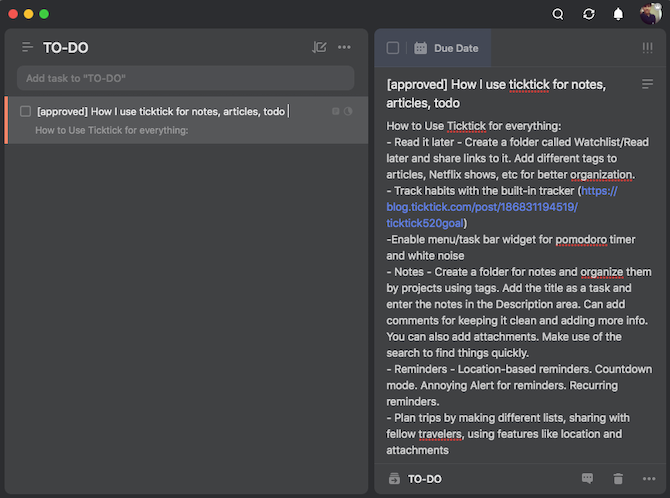
Task: Toggle the sidebar menu beside TO-DO title
Action: click(x=27, y=47)
